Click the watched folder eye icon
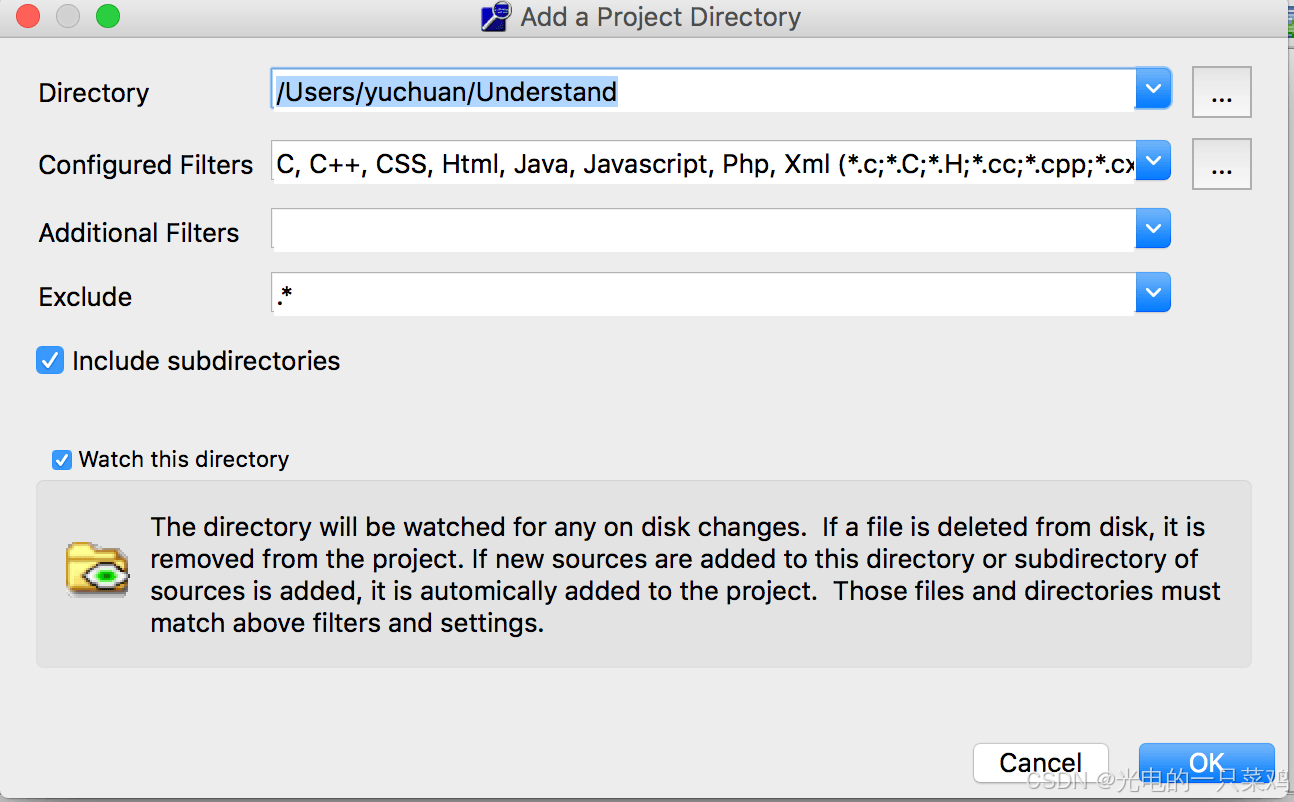 click(x=97, y=569)
